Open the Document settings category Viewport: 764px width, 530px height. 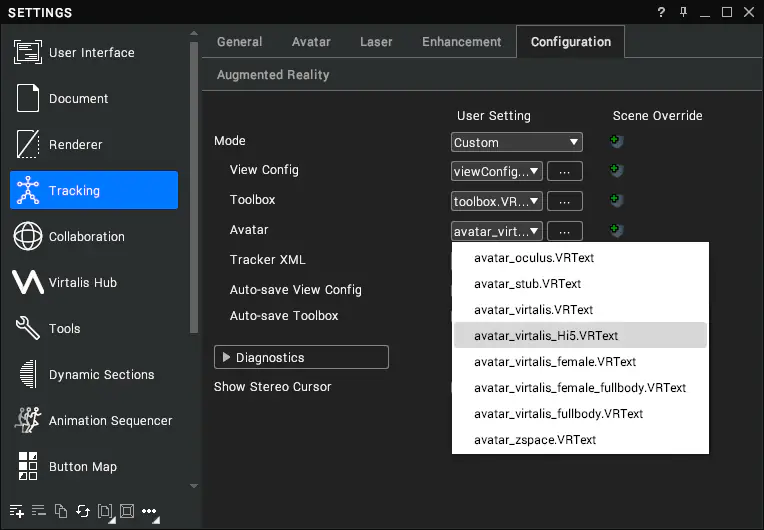tap(94, 98)
